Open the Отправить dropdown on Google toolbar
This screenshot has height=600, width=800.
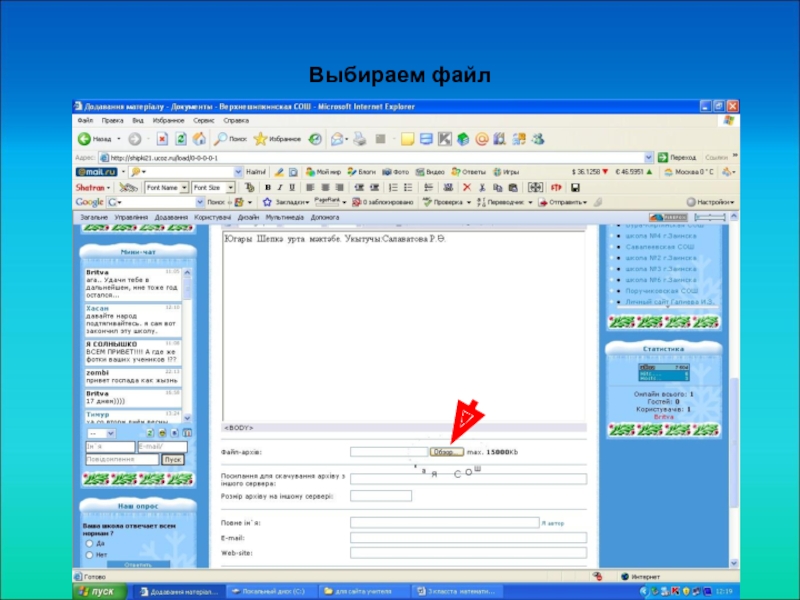[563, 202]
